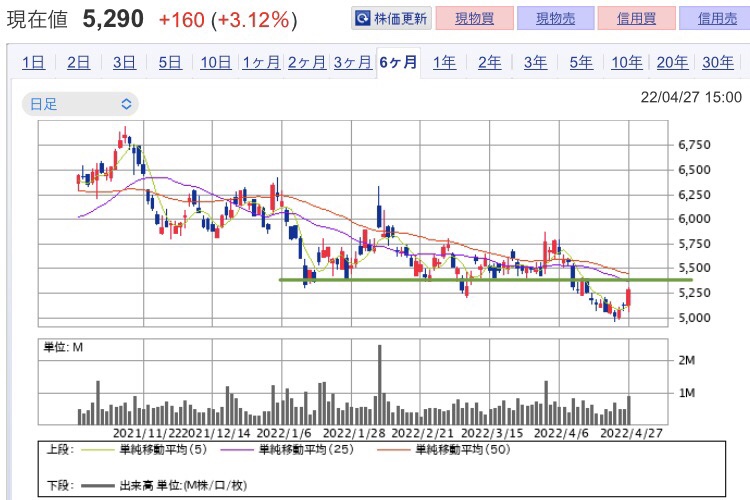Click the 2022/3/15 date axis label
This screenshot has width=750, height=500.
[492, 433]
